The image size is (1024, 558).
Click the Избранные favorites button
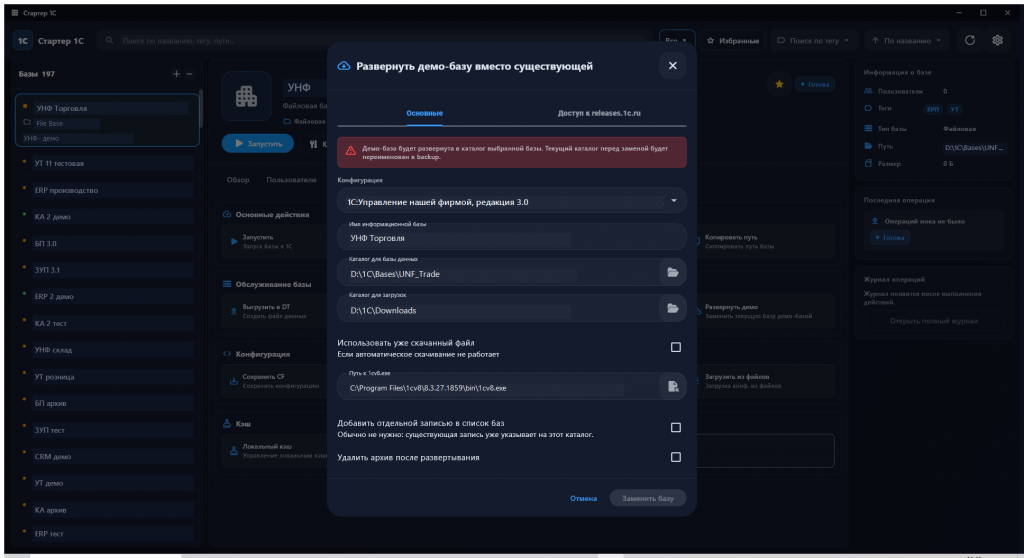point(733,41)
